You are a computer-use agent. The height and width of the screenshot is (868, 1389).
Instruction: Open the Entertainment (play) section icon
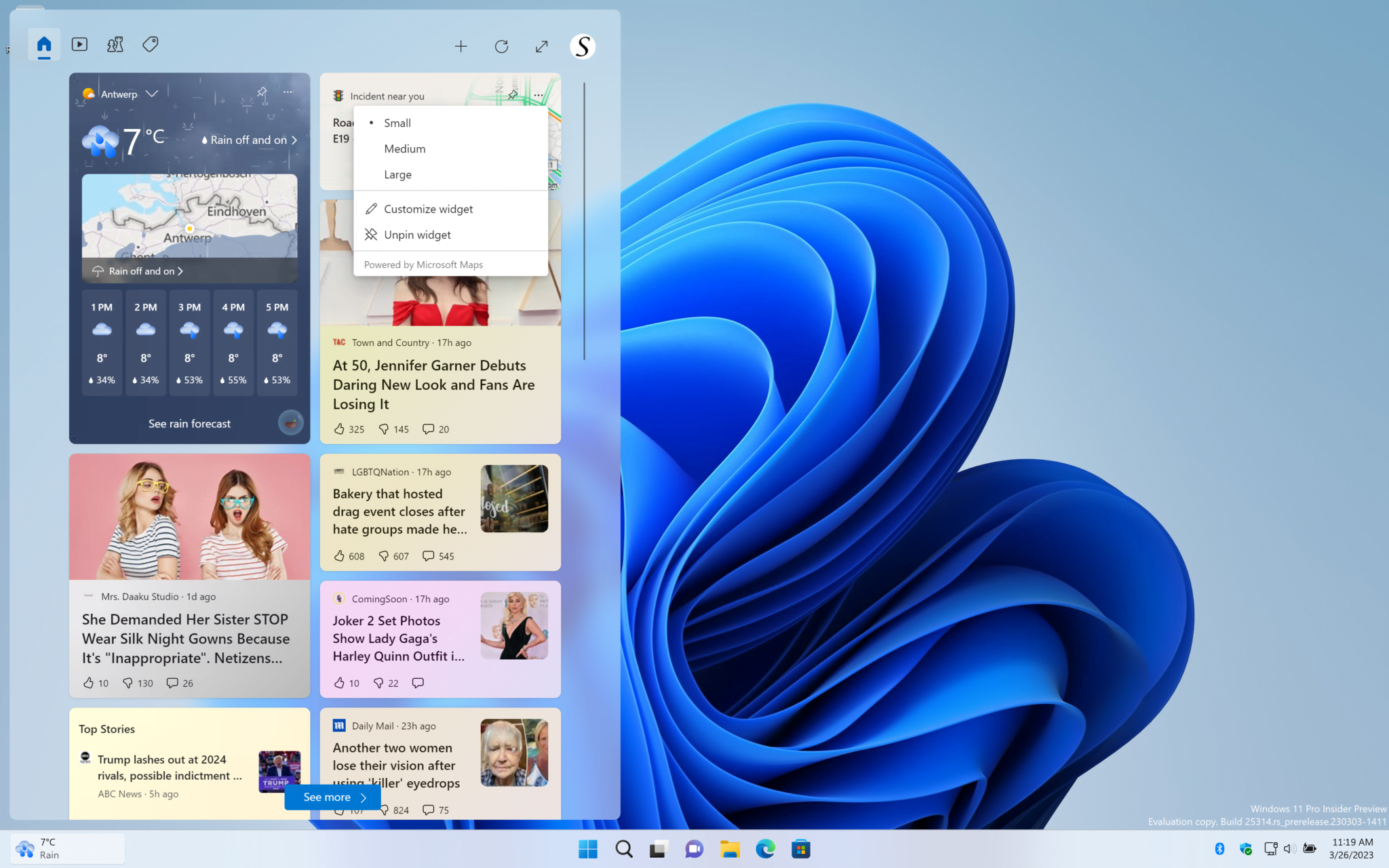79,44
